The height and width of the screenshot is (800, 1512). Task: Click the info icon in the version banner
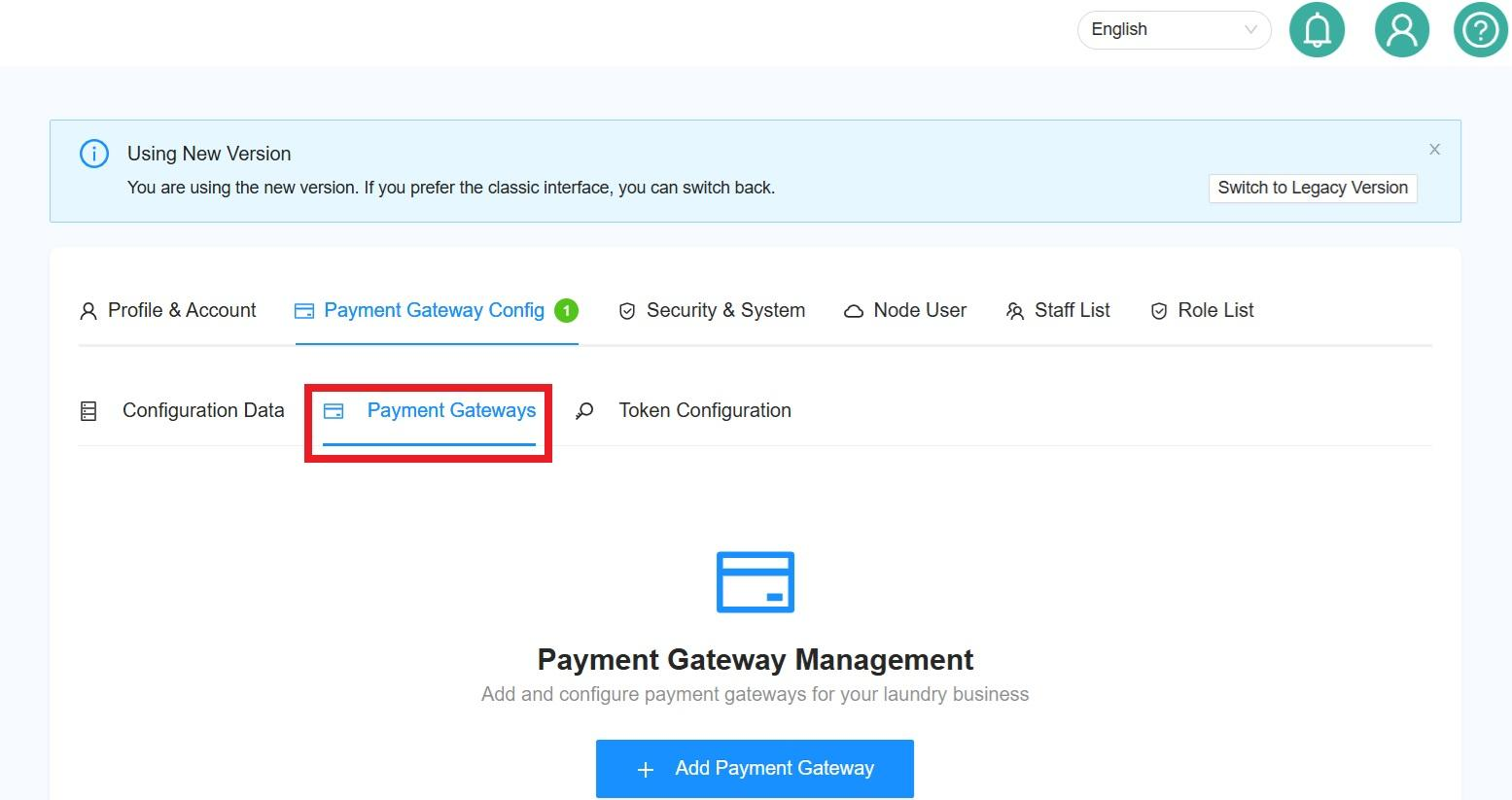point(94,154)
